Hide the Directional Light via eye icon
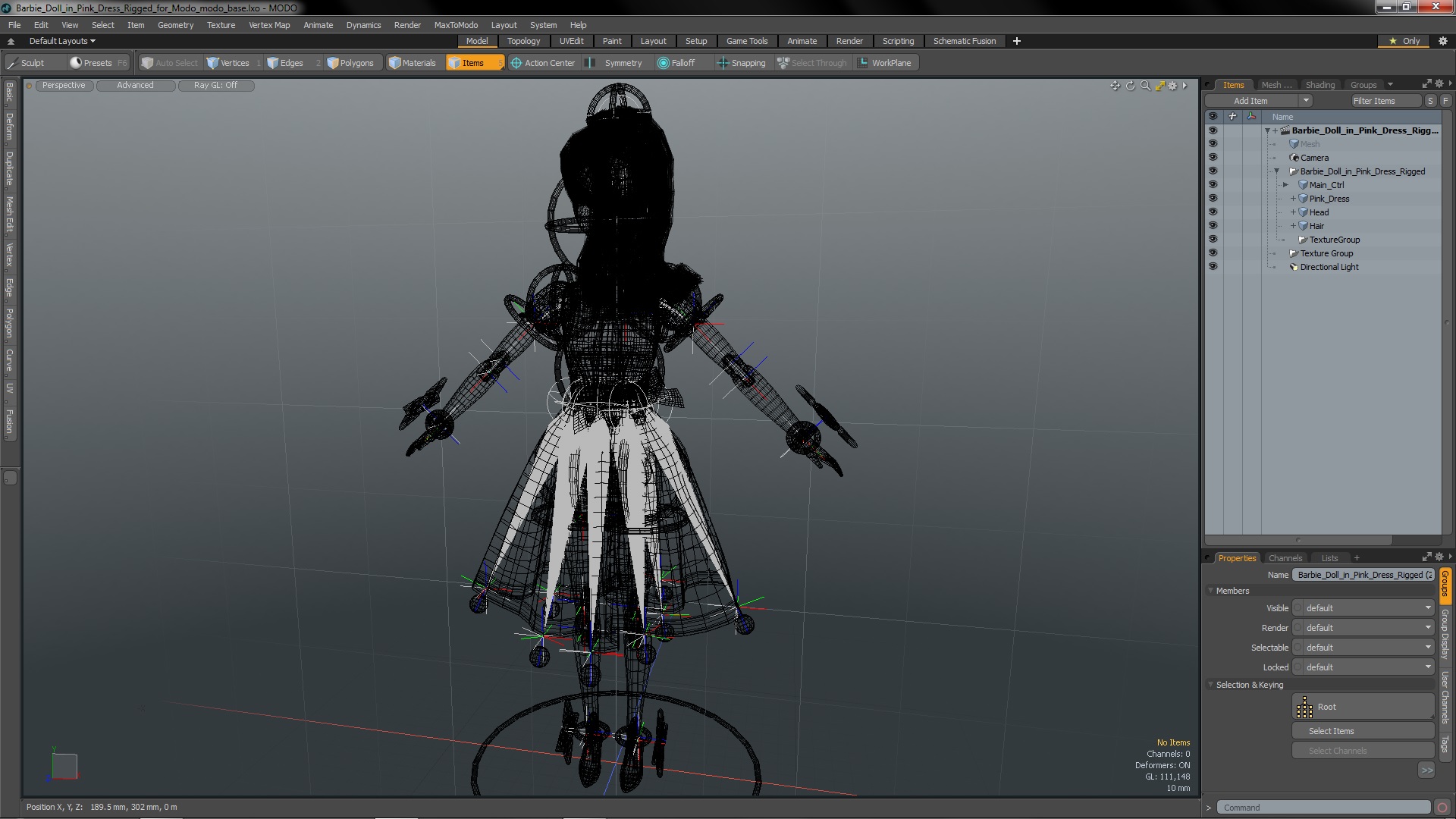Image resolution: width=1456 pixels, height=819 pixels. 1213,267
